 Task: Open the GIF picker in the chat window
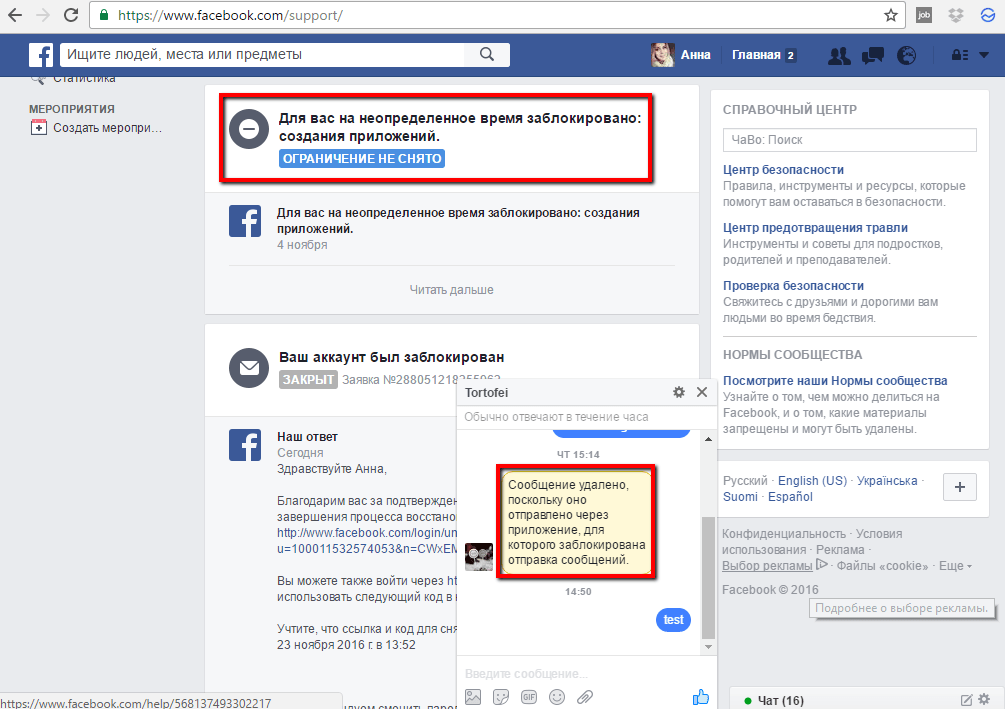(x=528, y=697)
